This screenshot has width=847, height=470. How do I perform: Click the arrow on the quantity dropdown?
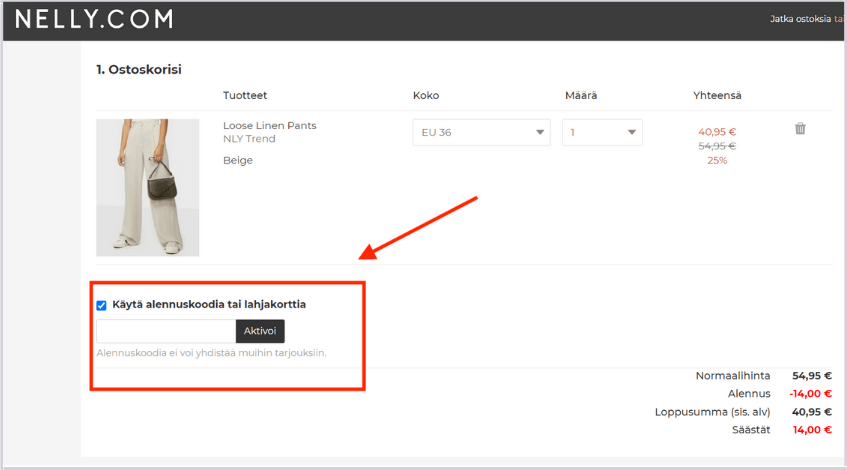pos(632,132)
